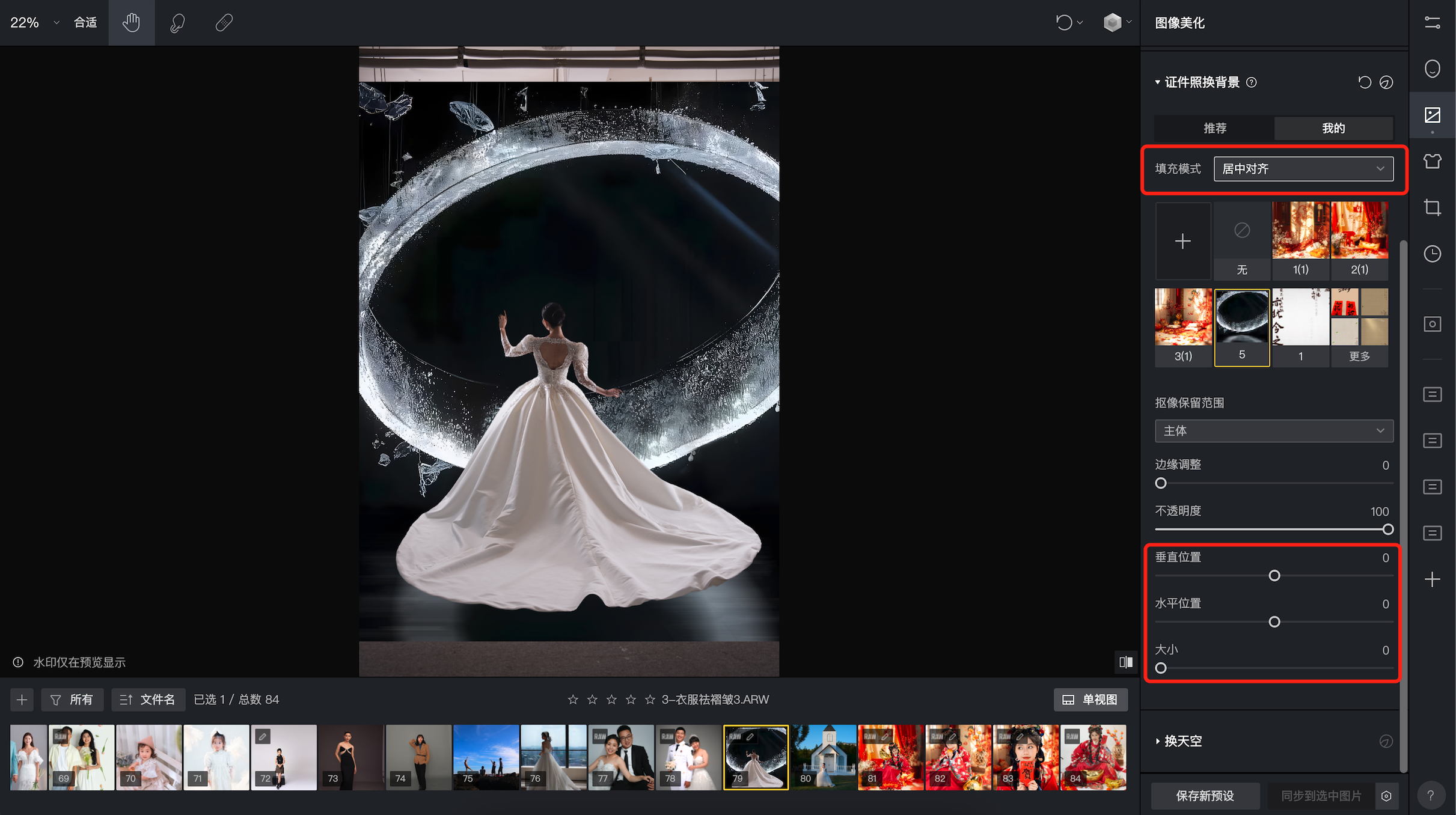Click the undo history icon
The width and height of the screenshot is (1456, 815).
(x=1063, y=23)
